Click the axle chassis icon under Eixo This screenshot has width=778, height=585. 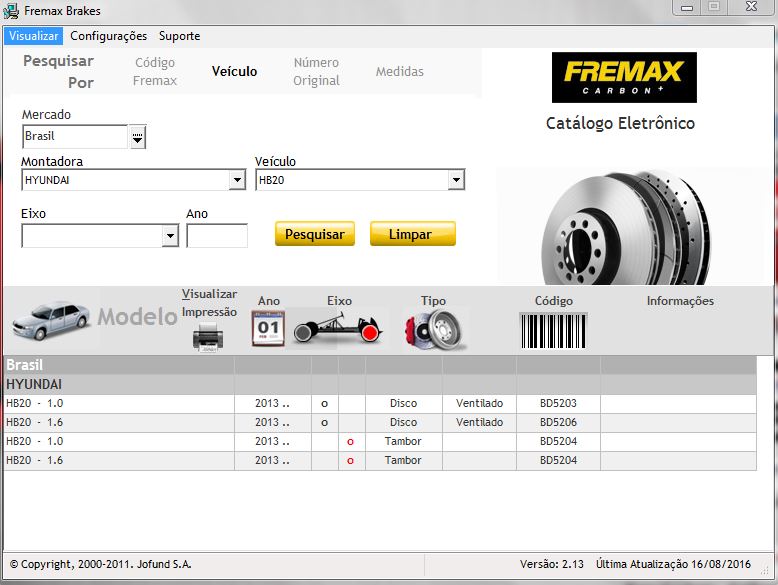pyautogui.click(x=339, y=328)
